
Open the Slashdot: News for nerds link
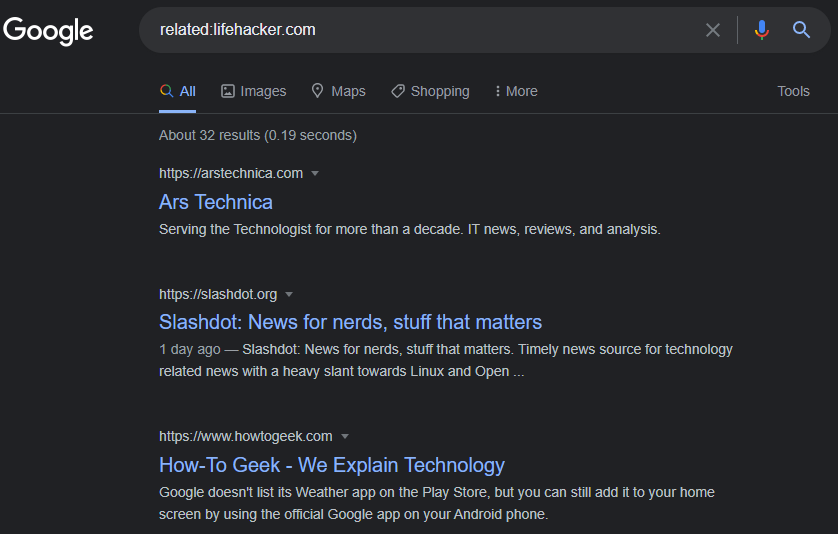pyautogui.click(x=351, y=322)
